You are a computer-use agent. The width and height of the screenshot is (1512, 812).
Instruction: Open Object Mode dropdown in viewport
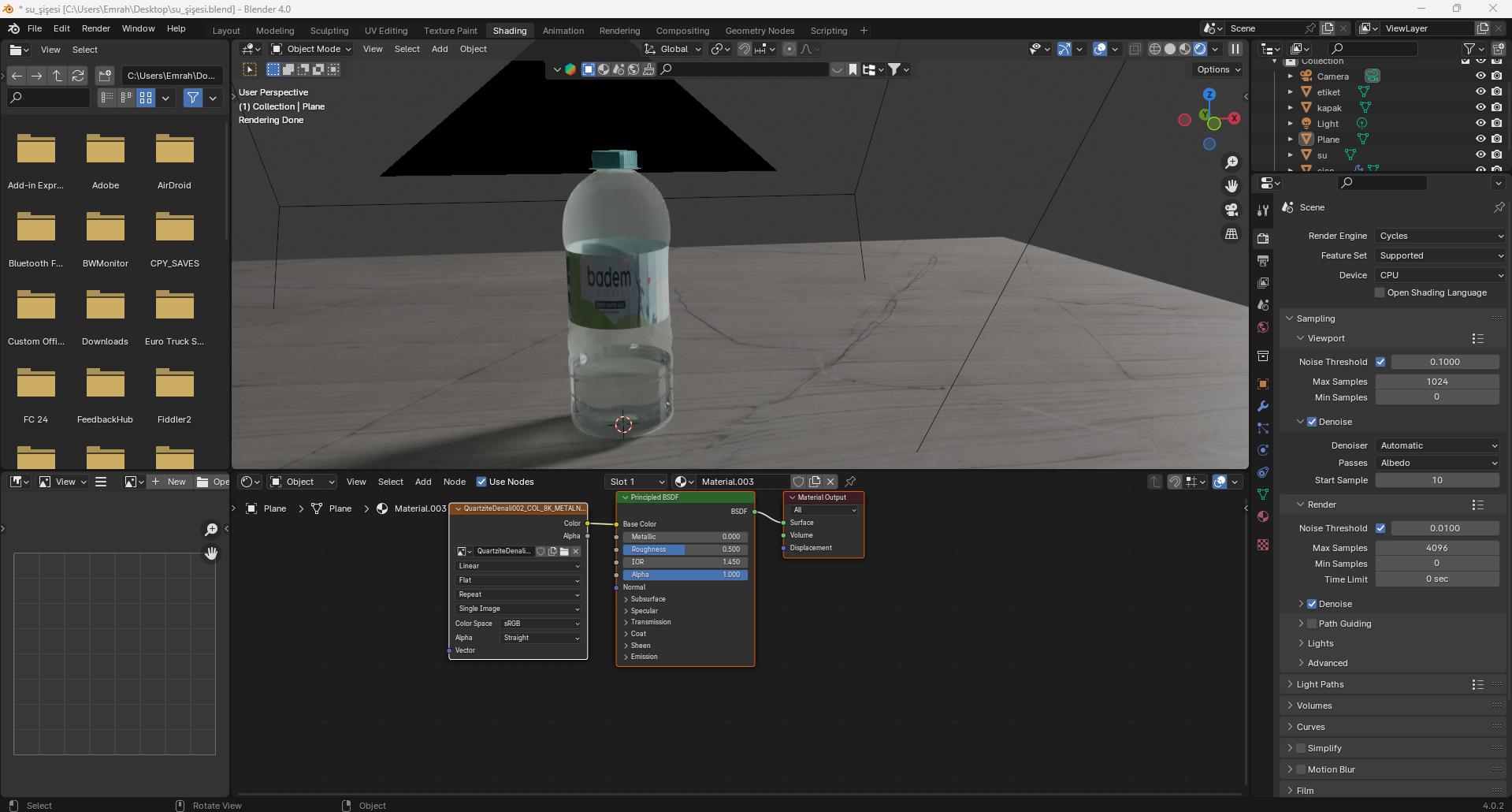pyautogui.click(x=310, y=49)
